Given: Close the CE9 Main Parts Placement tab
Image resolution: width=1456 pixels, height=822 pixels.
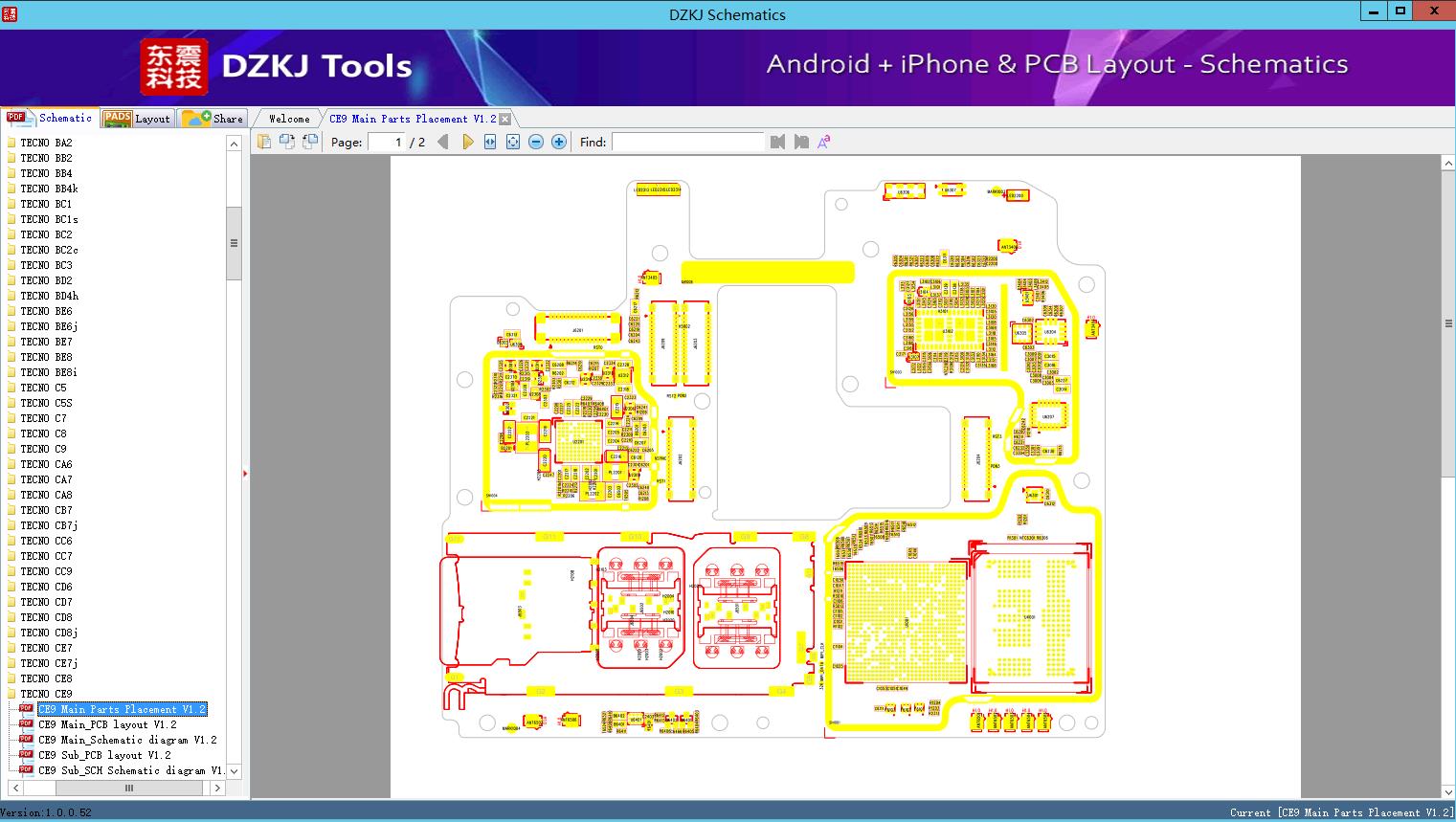Looking at the screenshot, I should click(x=504, y=119).
